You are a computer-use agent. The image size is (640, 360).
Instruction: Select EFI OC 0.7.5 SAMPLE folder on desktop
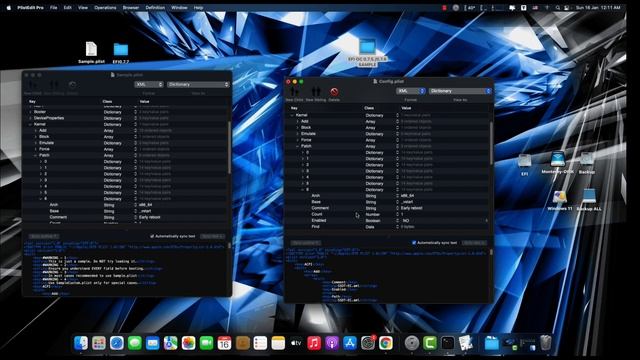367,47
